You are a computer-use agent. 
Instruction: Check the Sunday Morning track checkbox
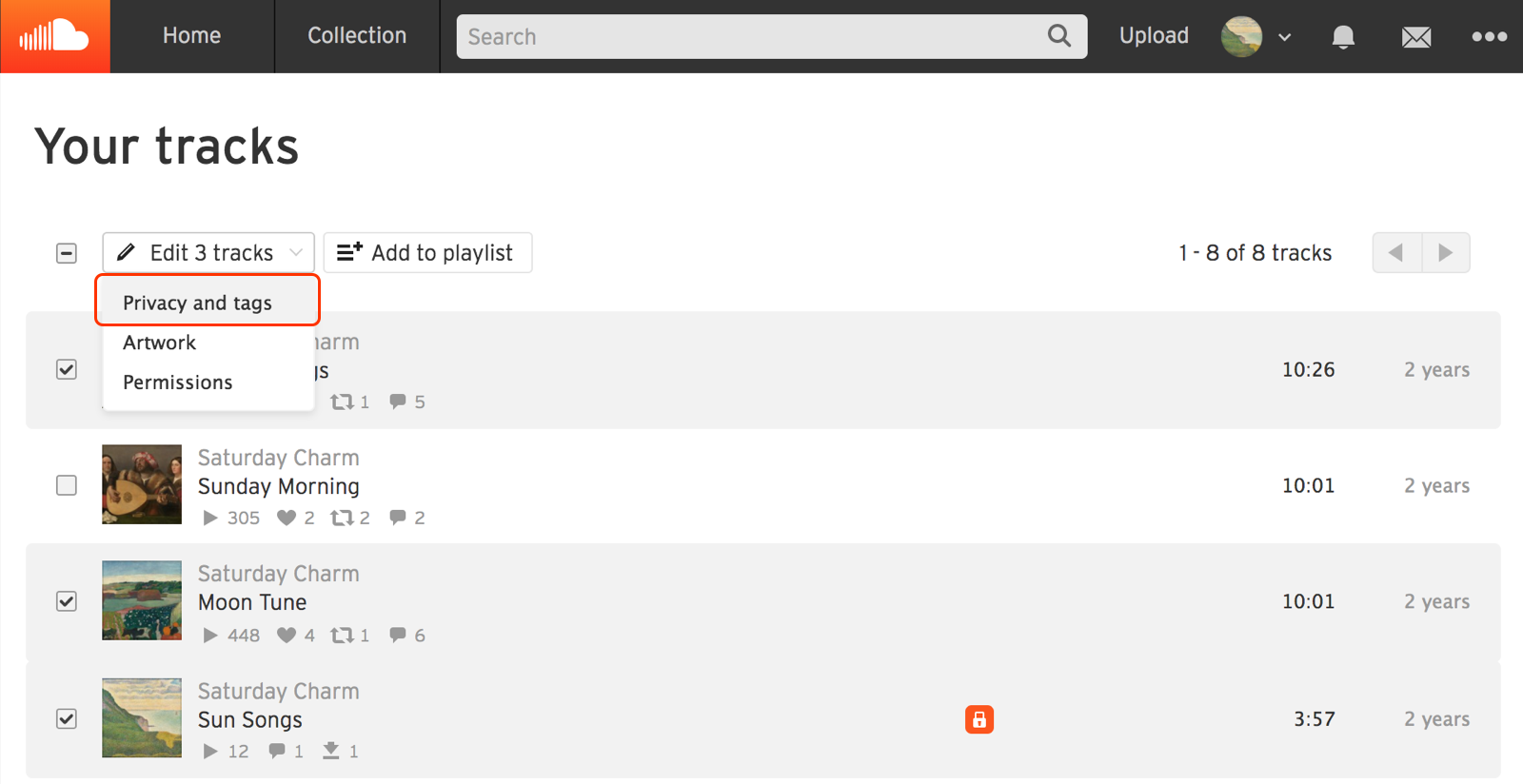tap(66, 485)
